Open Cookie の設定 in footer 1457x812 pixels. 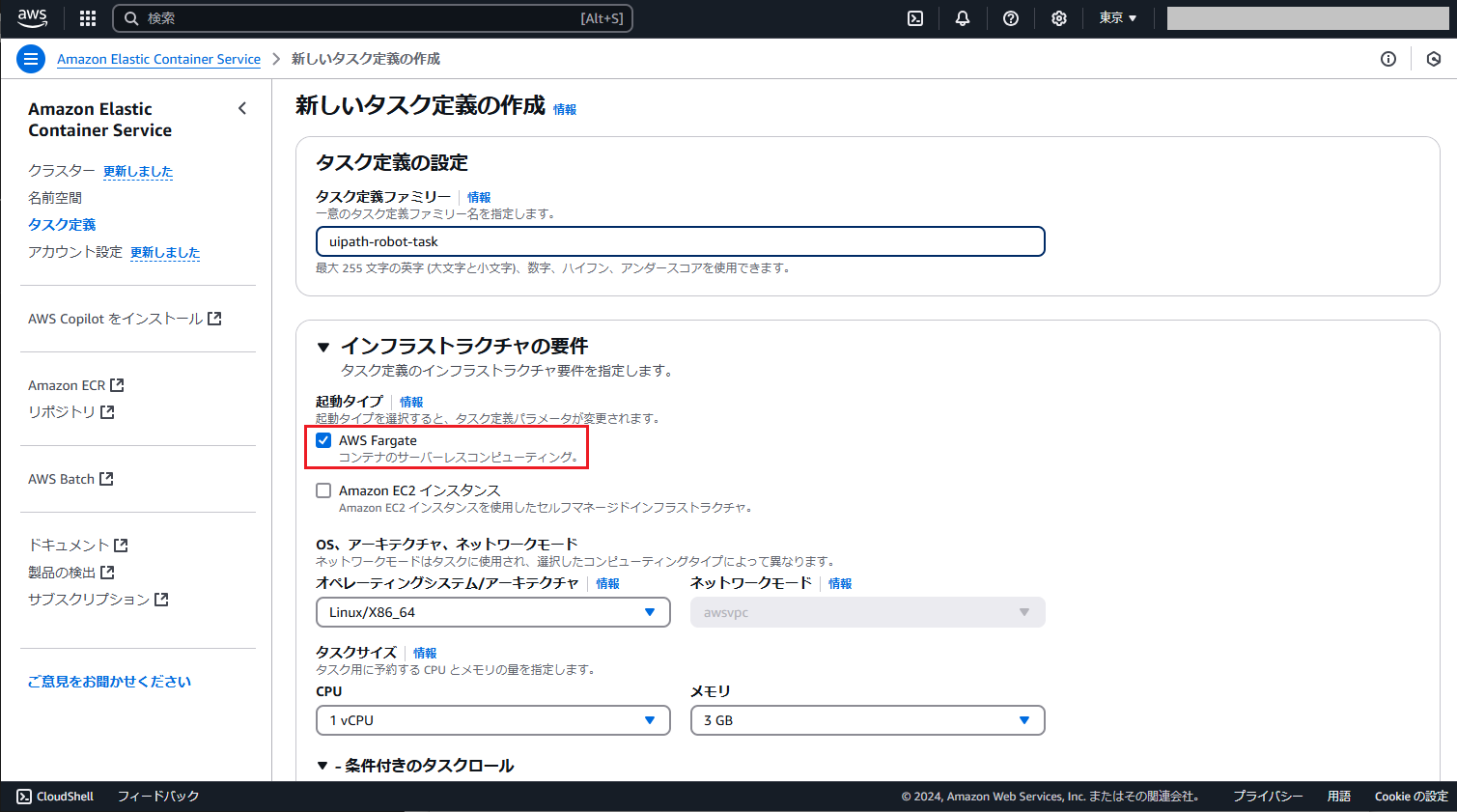pyautogui.click(x=1412, y=797)
